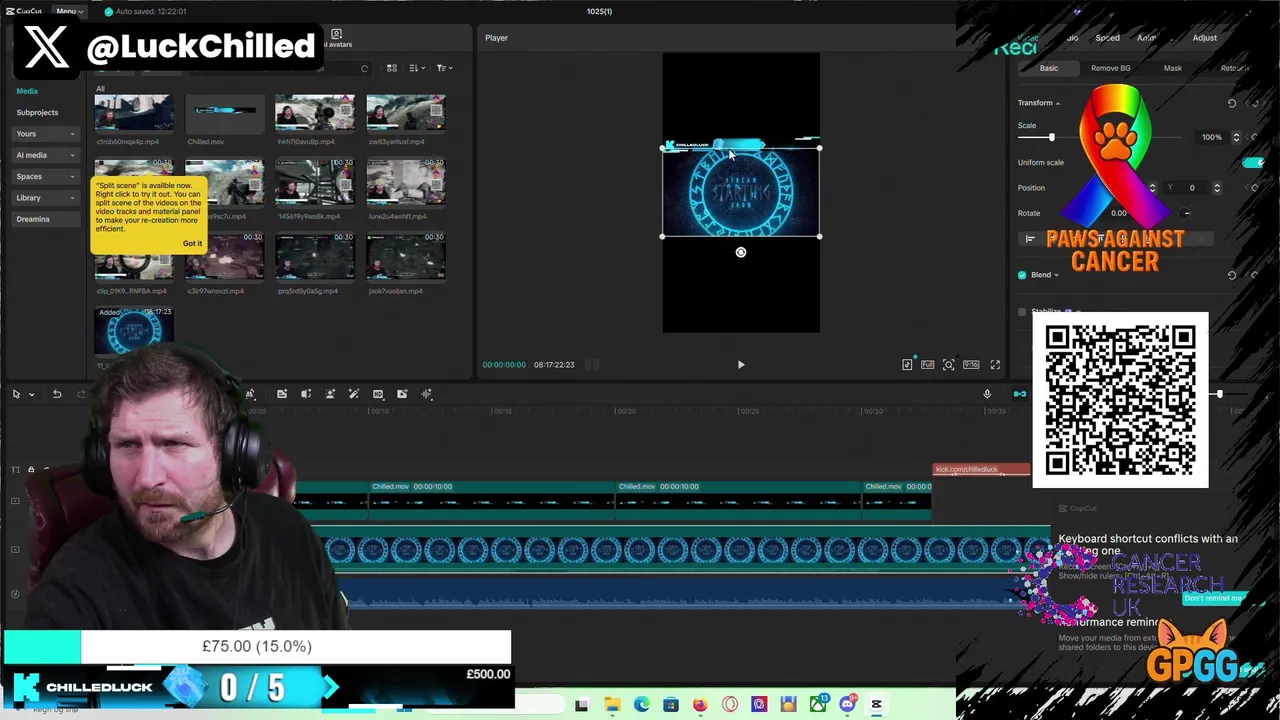Play the preview in the Player
Viewport: 1280px width, 720px height.
click(741, 365)
